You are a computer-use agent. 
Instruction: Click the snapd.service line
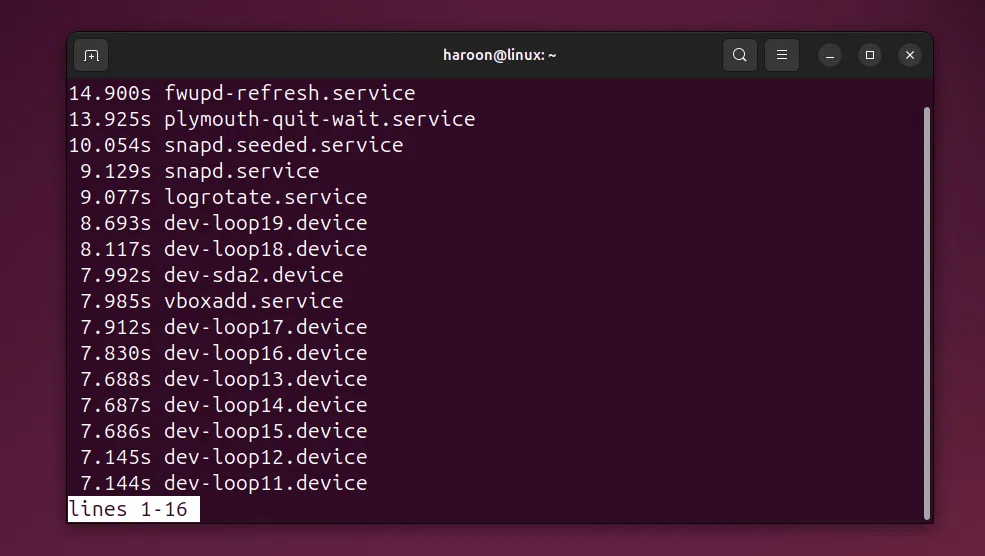click(x=241, y=171)
